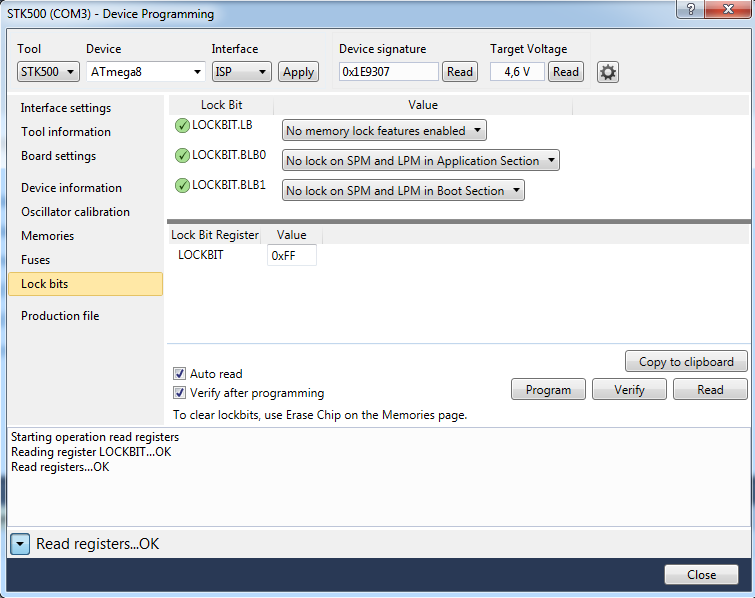Screen dimensions: 755x598
Task: Open the LOCKBIT.BLB1 Boot Section dropdown
Action: (x=403, y=190)
